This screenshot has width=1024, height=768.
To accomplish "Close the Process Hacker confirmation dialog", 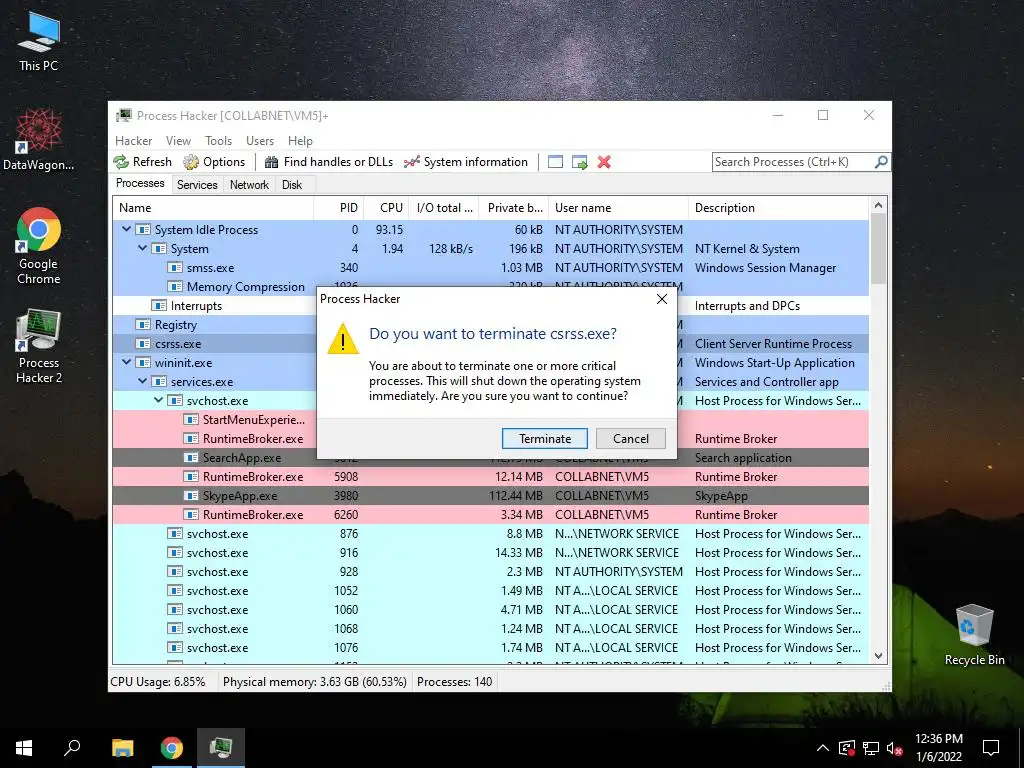I will pyautogui.click(x=662, y=299).
